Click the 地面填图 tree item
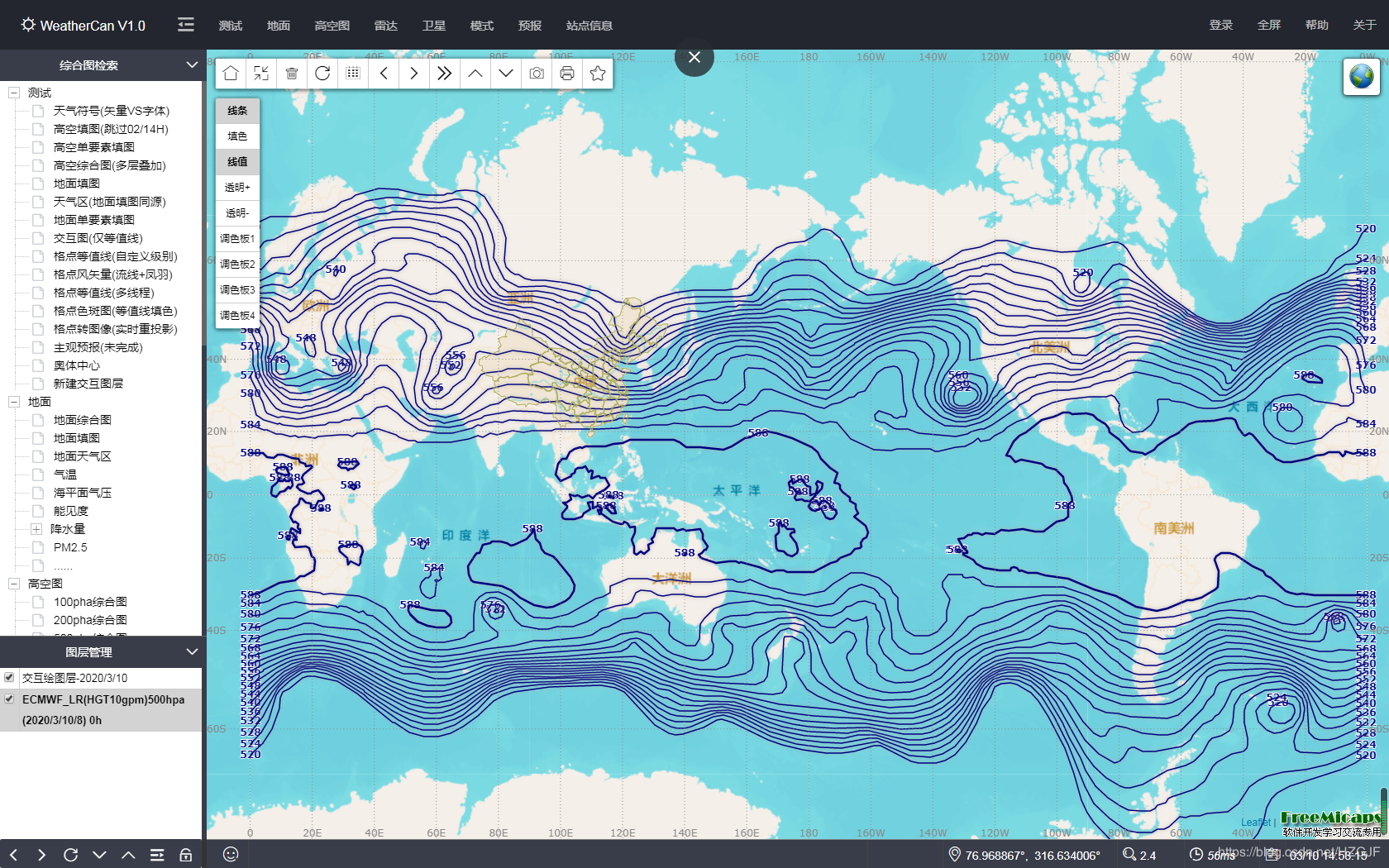 tap(74, 437)
